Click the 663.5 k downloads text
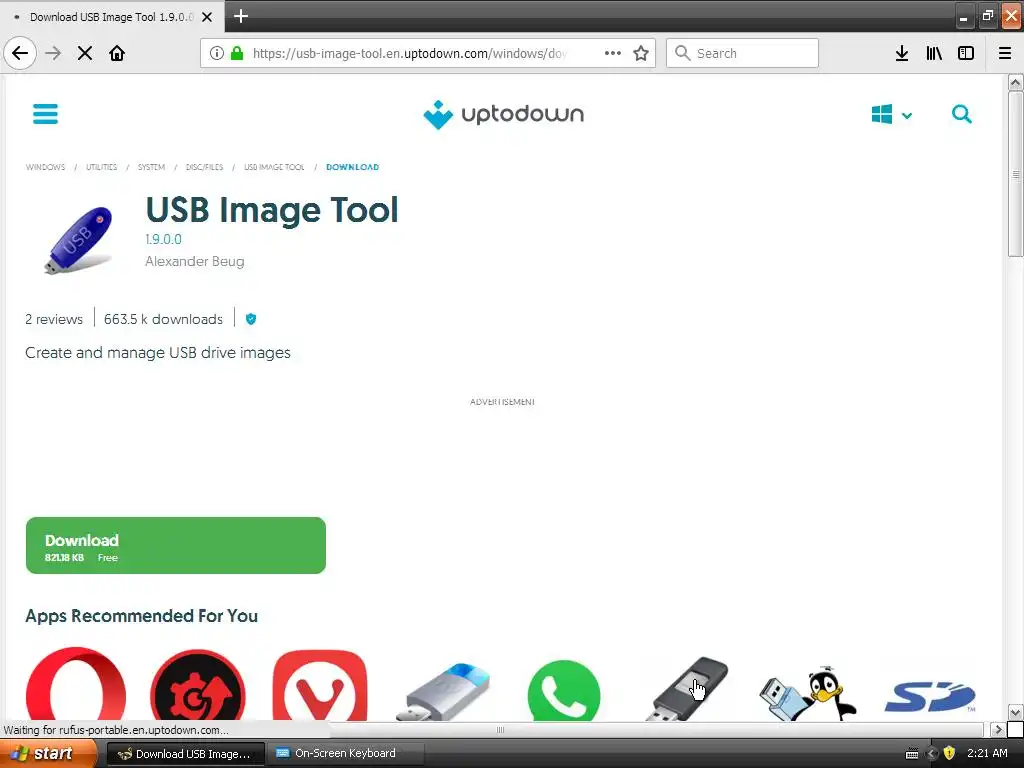The width and height of the screenshot is (1024, 768). 163,319
